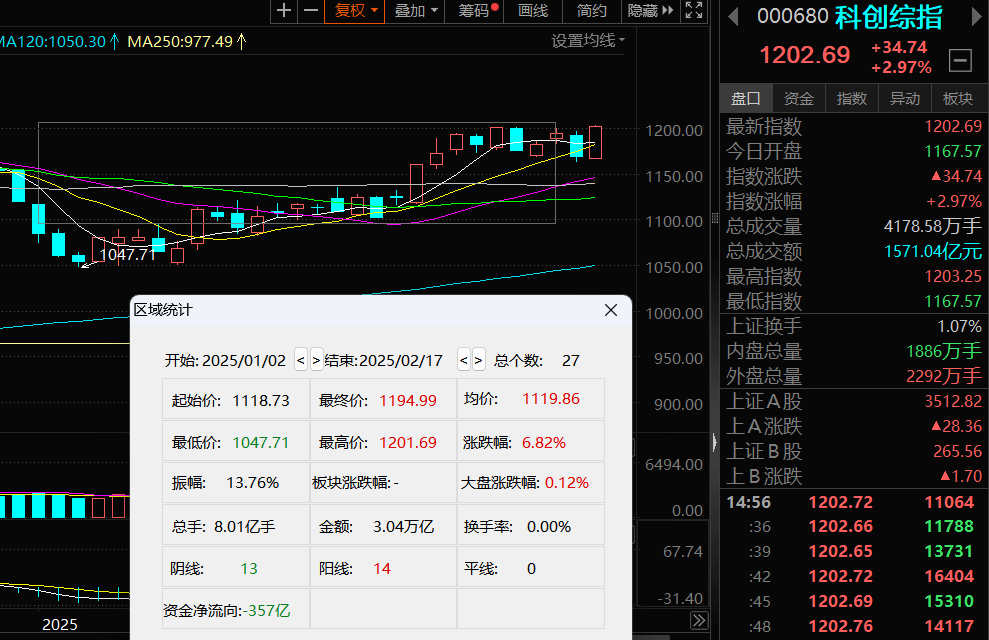The width and height of the screenshot is (989, 640).
Task: Switch to the 板块 tab
Action: point(957,98)
